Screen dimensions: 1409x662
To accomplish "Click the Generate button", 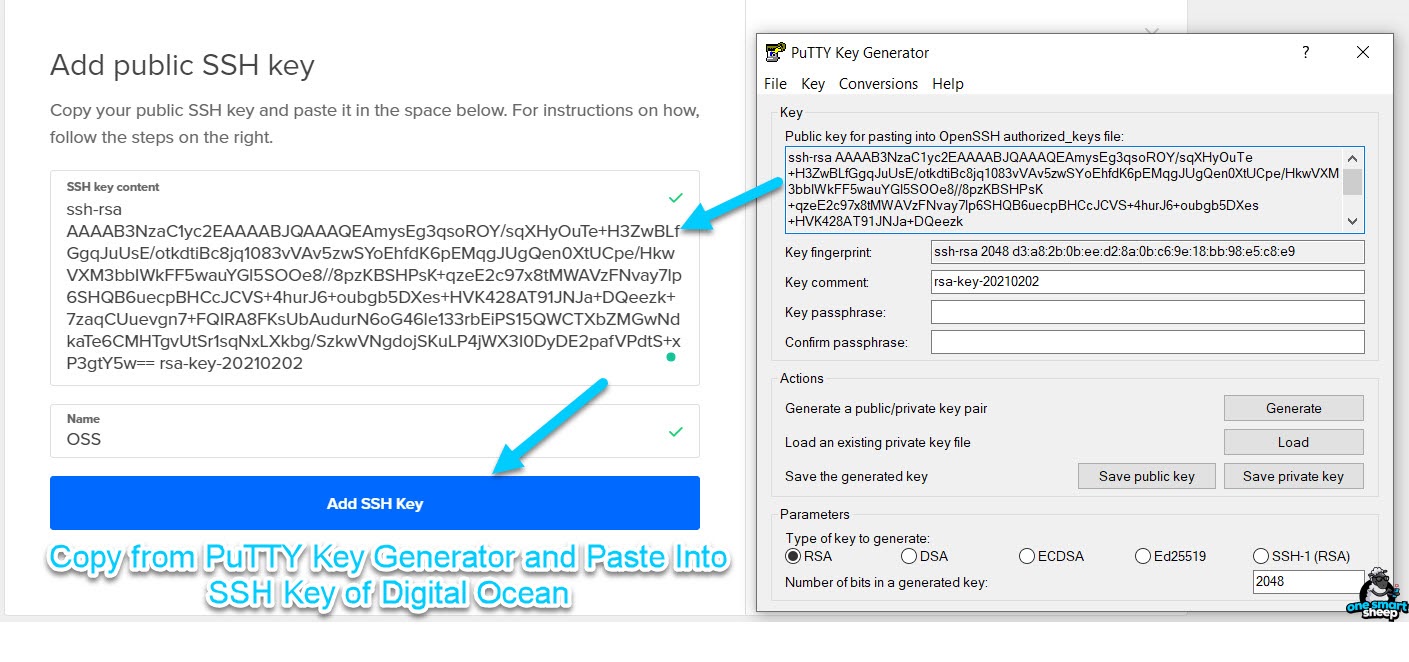I will [1293, 408].
